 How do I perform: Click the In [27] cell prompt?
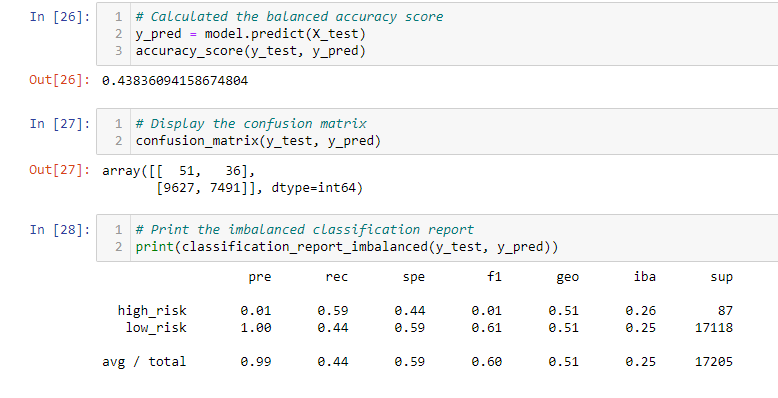[60, 124]
